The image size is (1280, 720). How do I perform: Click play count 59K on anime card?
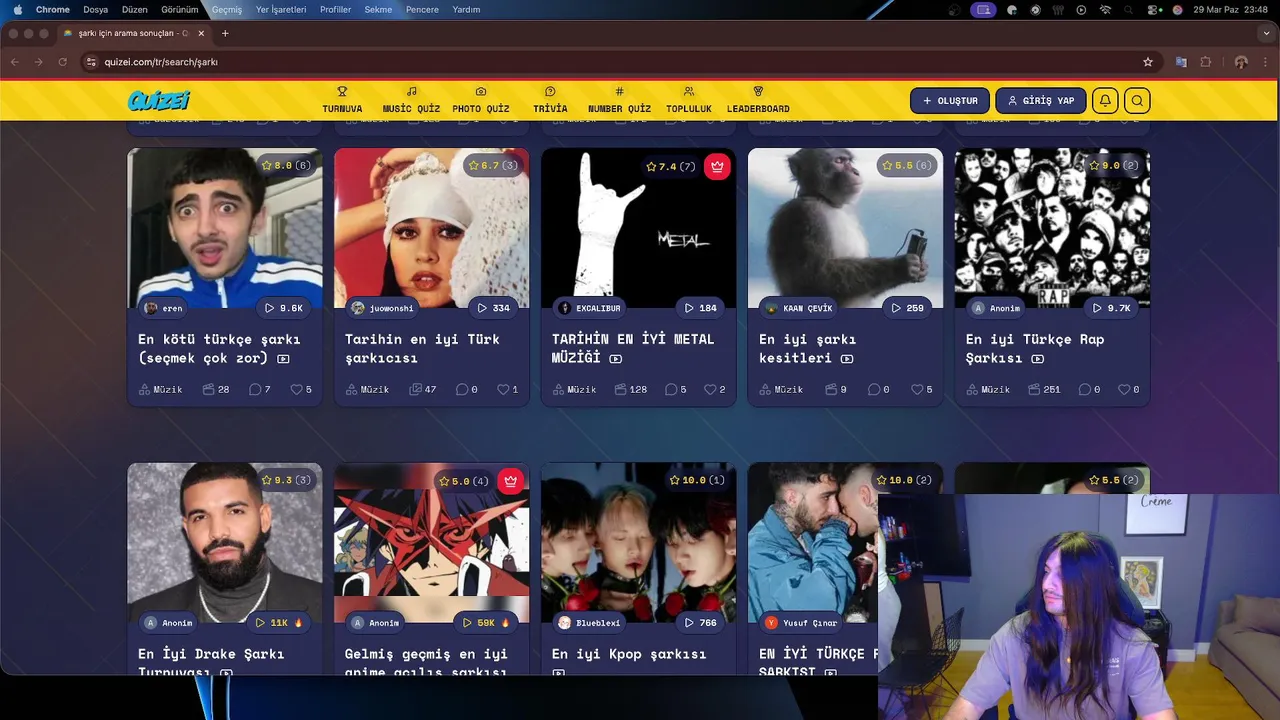click(487, 623)
